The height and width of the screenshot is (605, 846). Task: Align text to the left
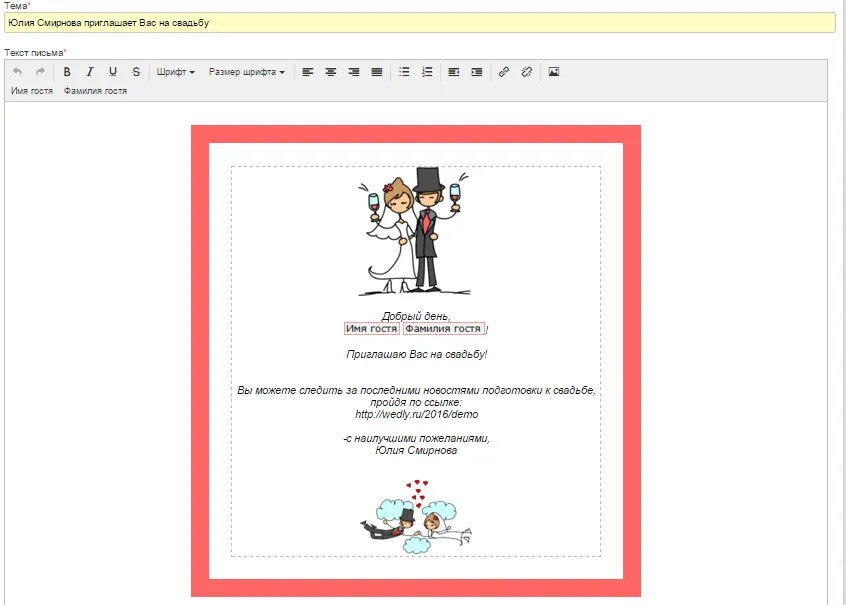click(x=308, y=72)
